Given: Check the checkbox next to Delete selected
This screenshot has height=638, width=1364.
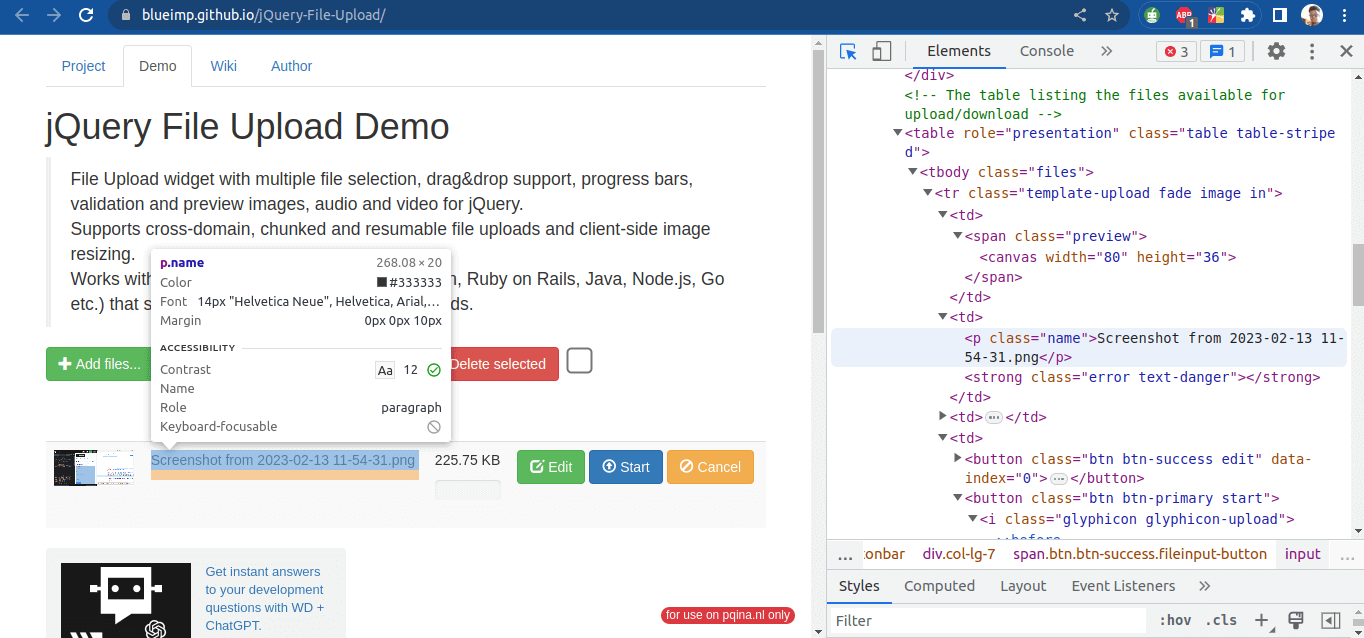Looking at the screenshot, I should [x=579, y=361].
